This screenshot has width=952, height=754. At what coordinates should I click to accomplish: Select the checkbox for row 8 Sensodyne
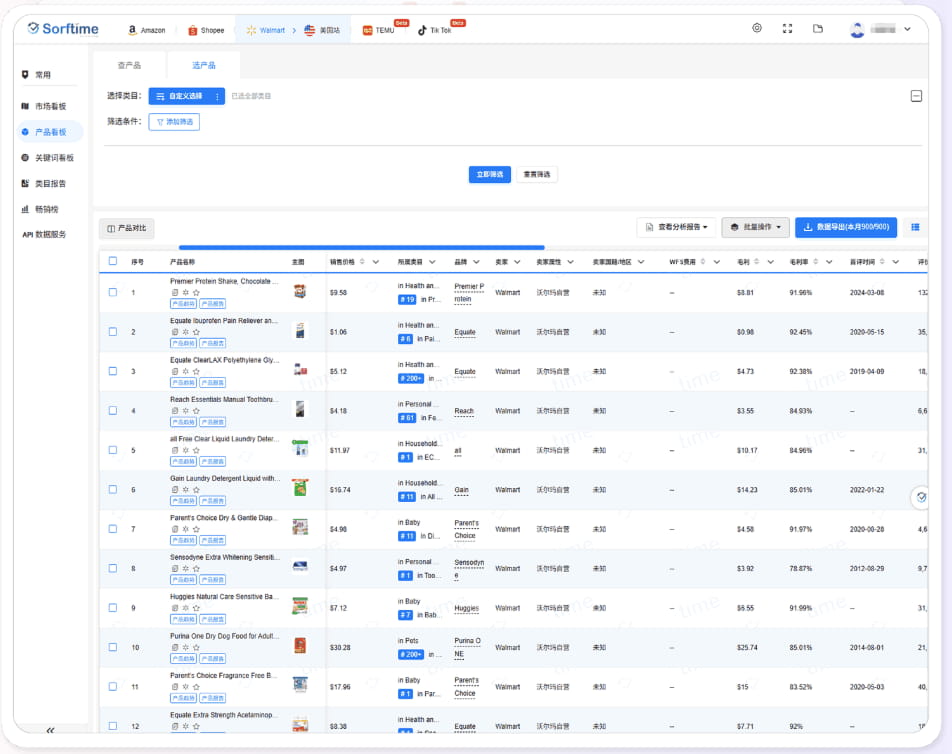point(113,568)
